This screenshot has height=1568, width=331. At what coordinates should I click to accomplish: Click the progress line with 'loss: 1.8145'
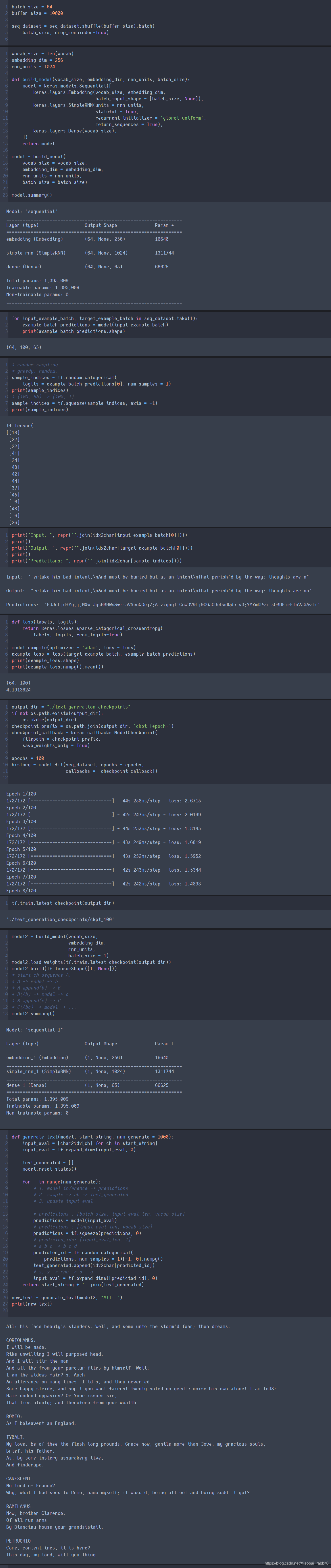(x=103, y=828)
